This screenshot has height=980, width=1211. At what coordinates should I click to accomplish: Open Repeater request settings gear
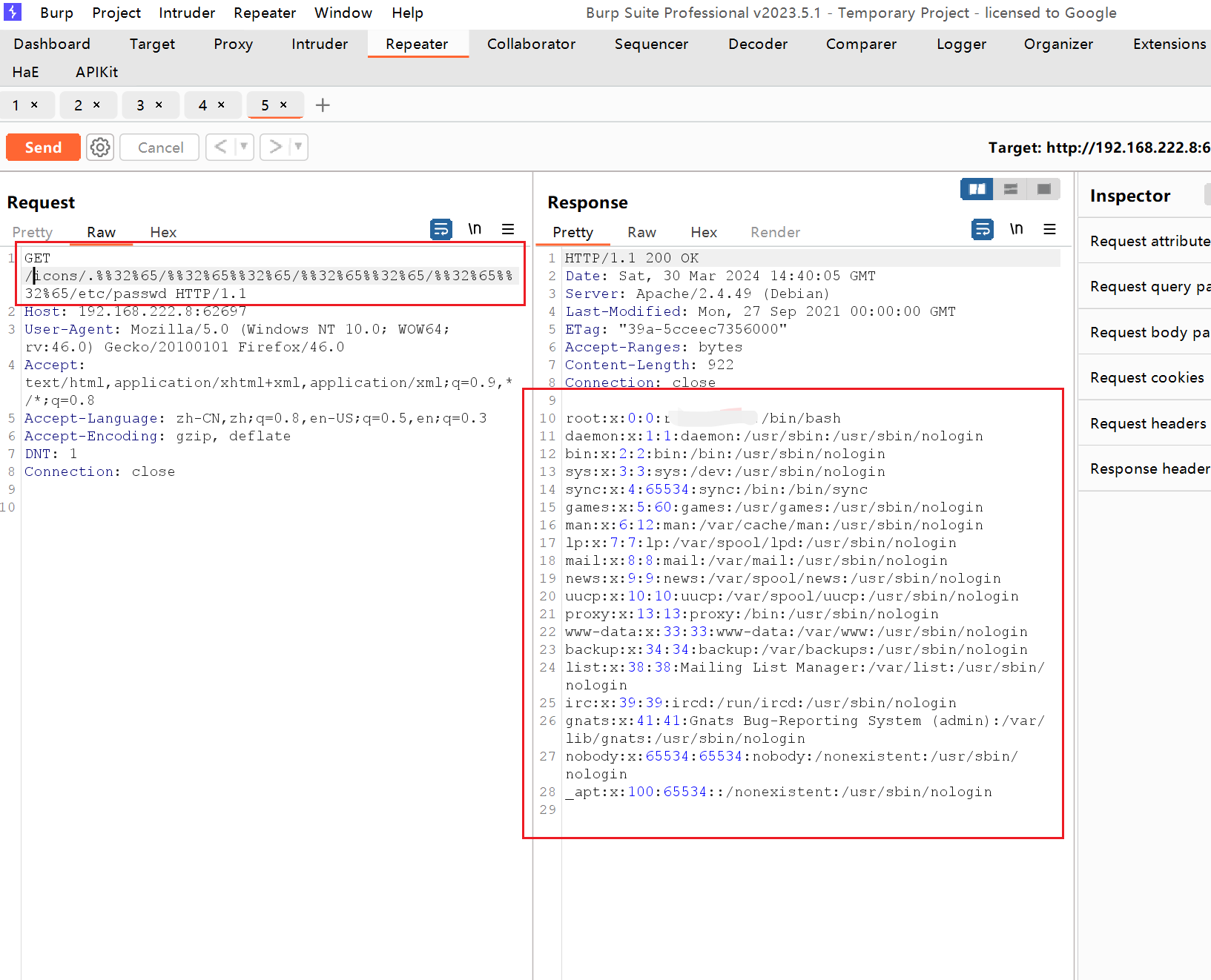click(100, 148)
